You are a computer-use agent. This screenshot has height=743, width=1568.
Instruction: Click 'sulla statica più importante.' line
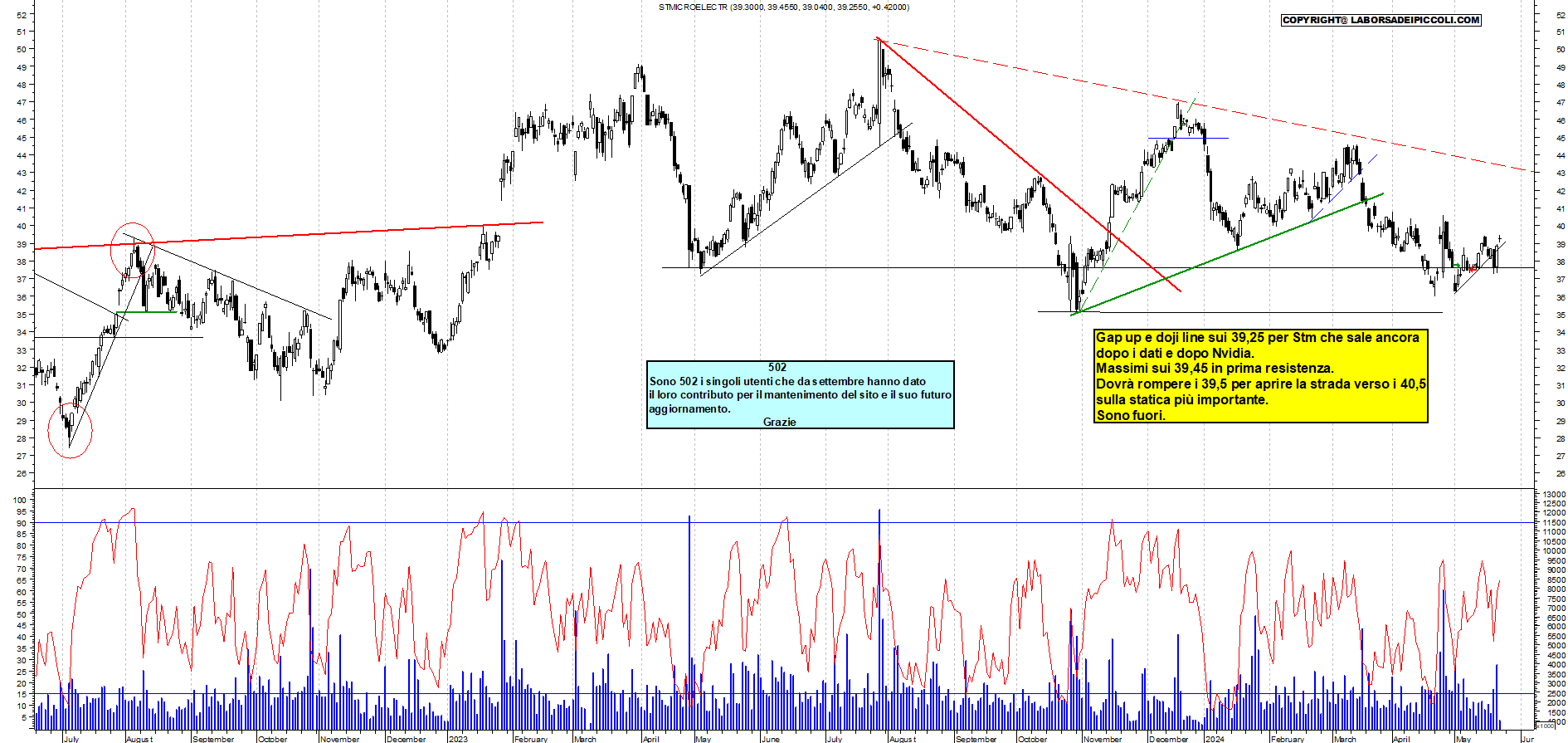click(1182, 400)
